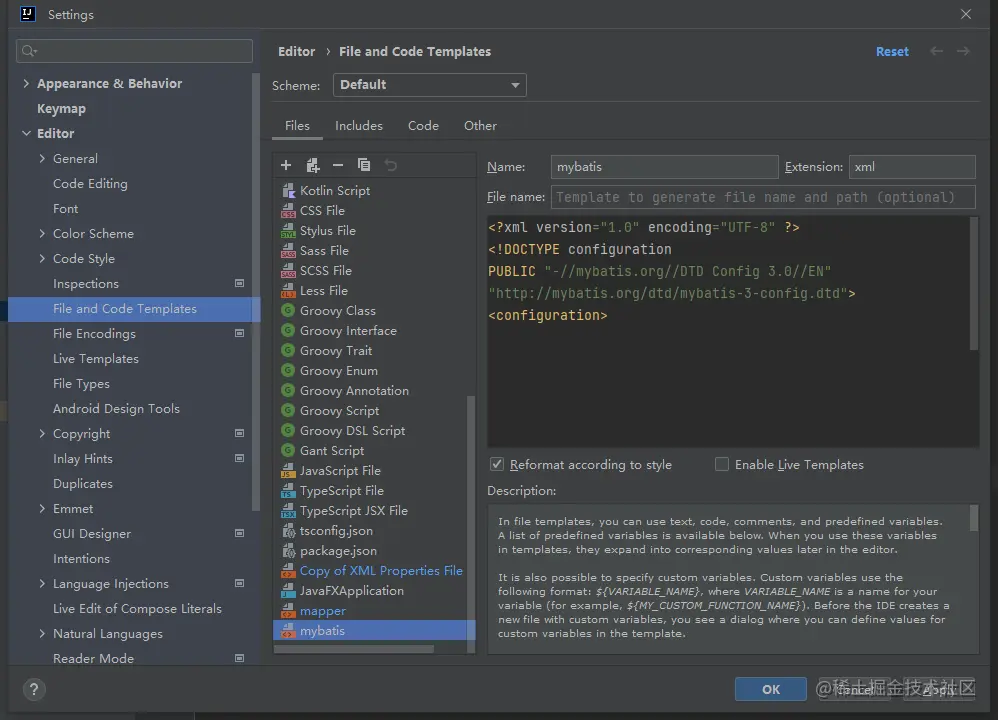The width and height of the screenshot is (998, 720).
Task: Expand the Code Style tree node
Action: click(x=42, y=259)
